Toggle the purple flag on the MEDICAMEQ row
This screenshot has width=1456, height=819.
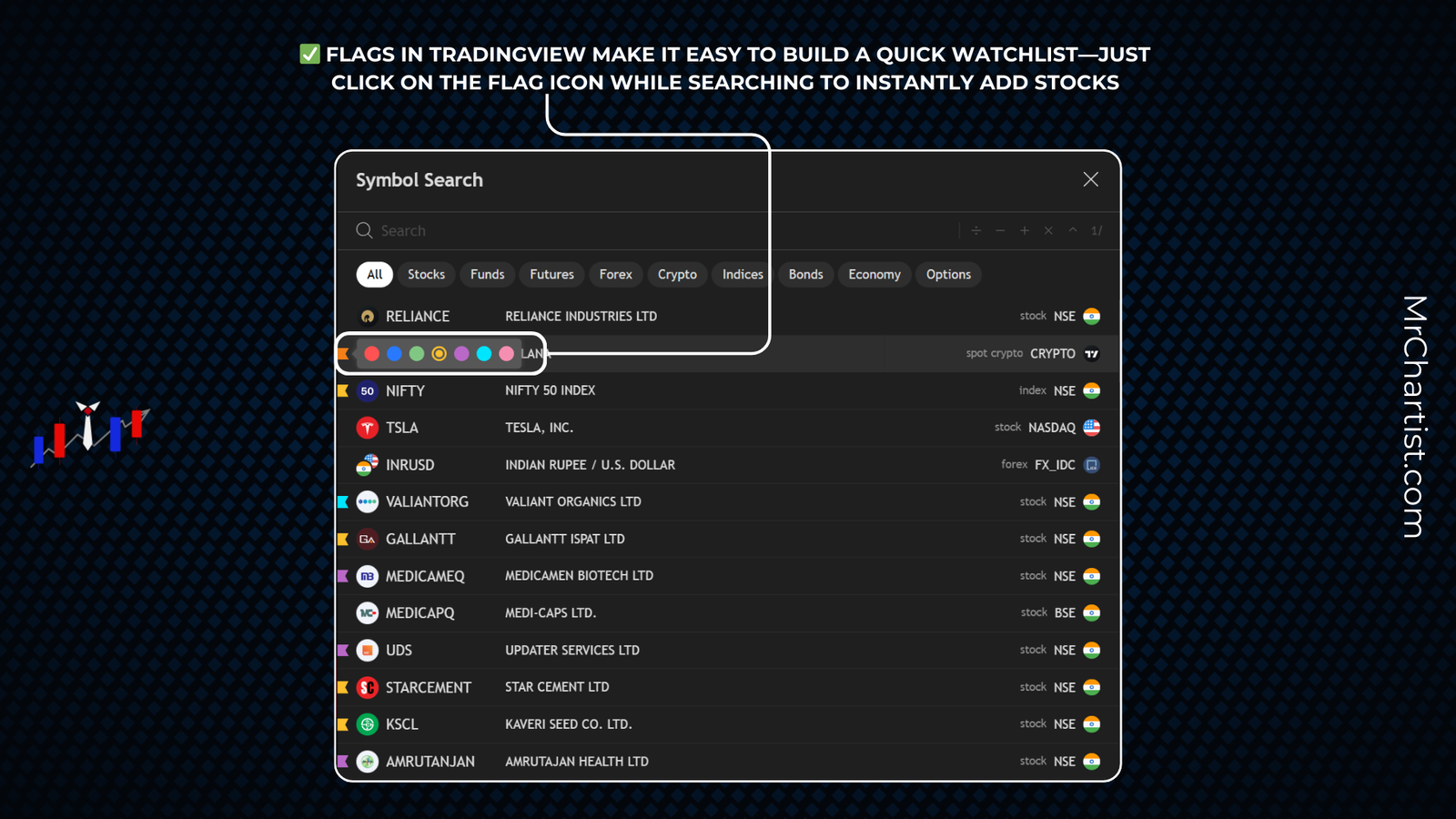(x=343, y=576)
